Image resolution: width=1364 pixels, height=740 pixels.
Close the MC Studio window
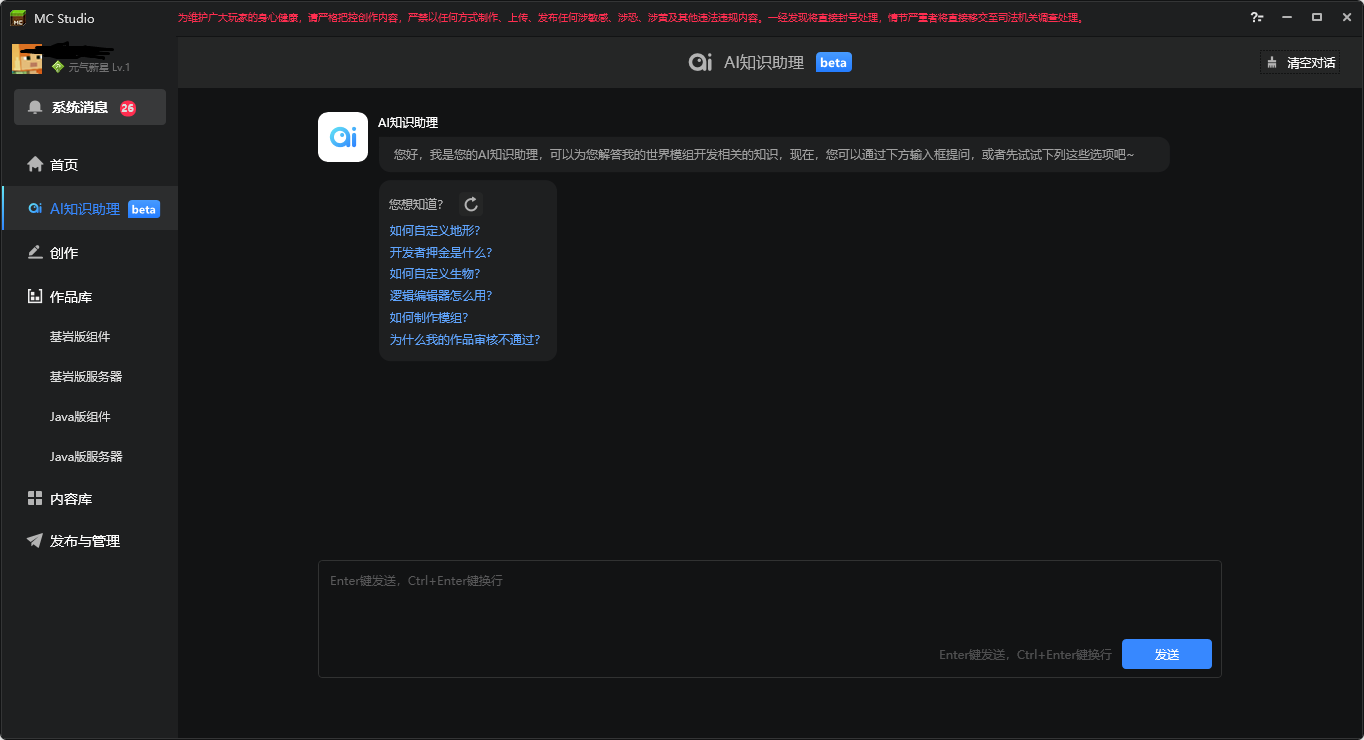[x=1346, y=18]
